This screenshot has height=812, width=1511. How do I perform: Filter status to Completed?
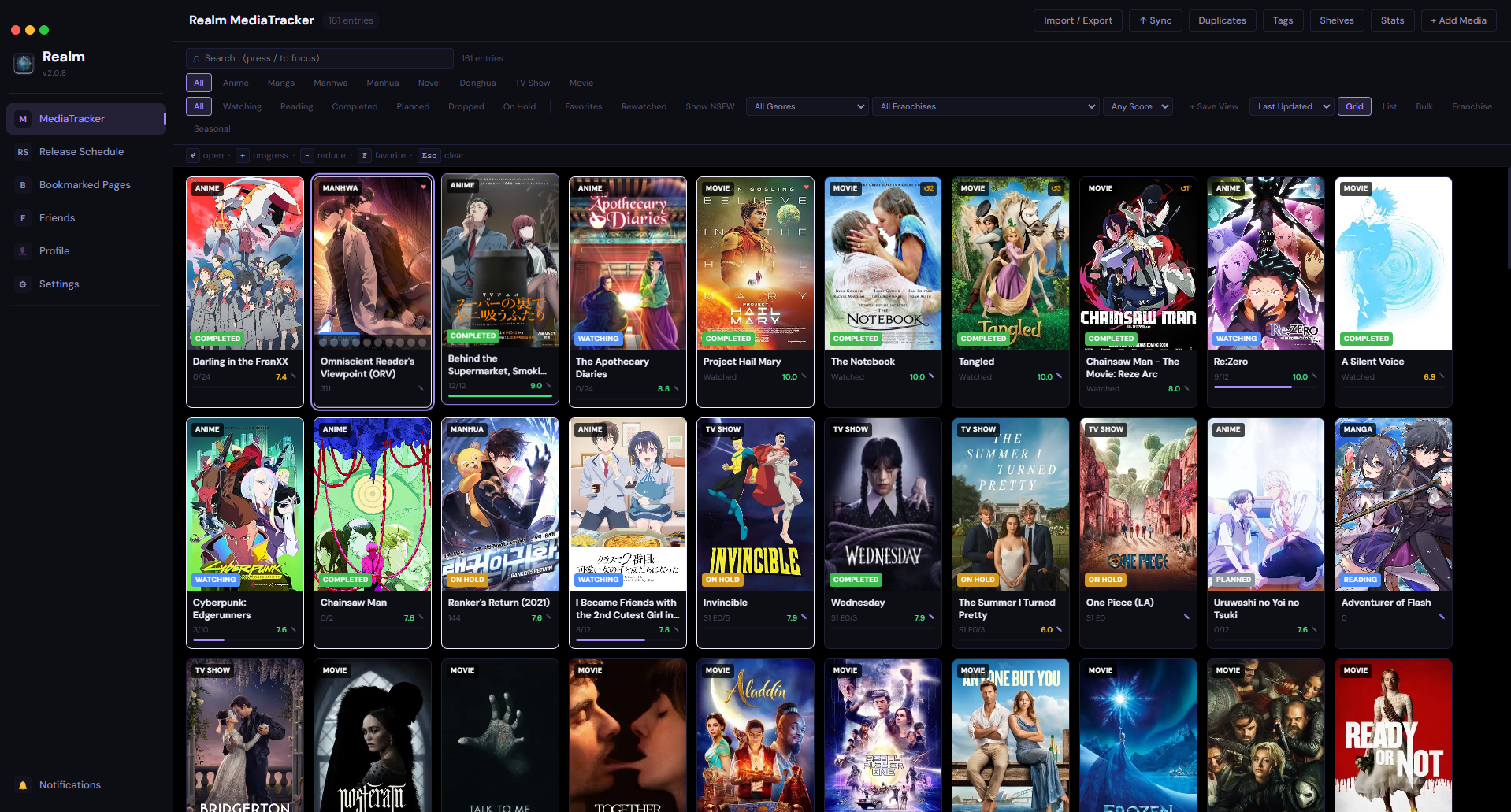(x=355, y=106)
